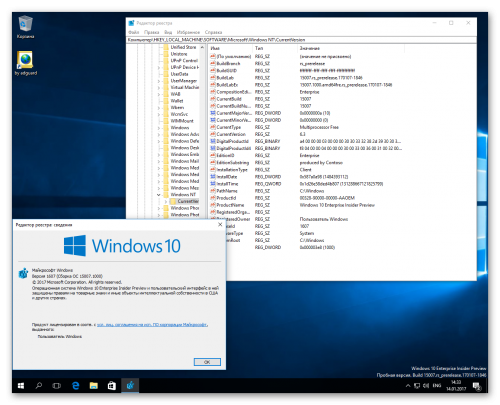Expand the WcmSvc tree key
The height and width of the screenshot is (405, 500).
[x=159, y=114]
